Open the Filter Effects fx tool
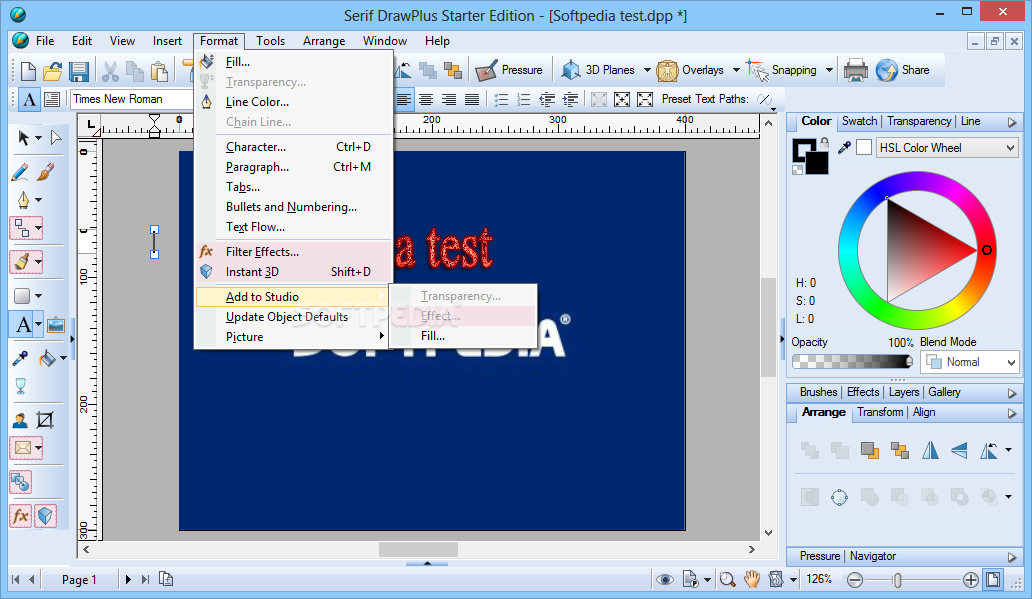This screenshot has height=599, width=1032. click(x=20, y=516)
